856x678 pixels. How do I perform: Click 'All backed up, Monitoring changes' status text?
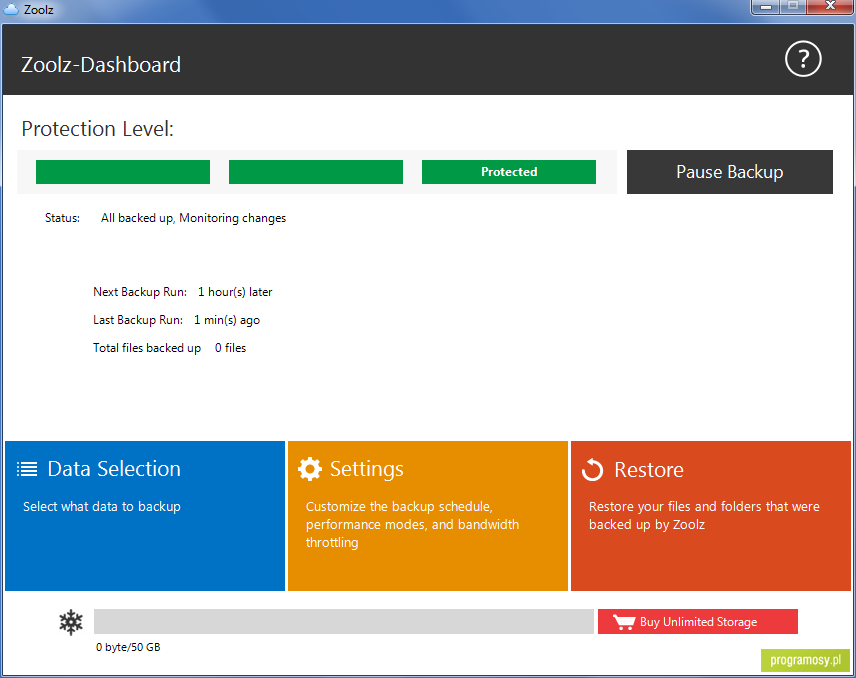[193, 218]
